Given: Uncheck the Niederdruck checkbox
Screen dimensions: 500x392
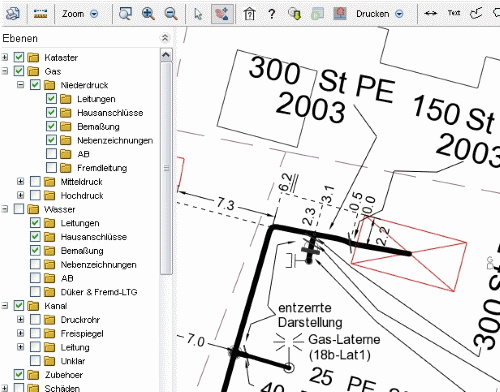Looking at the screenshot, I should point(35,85).
